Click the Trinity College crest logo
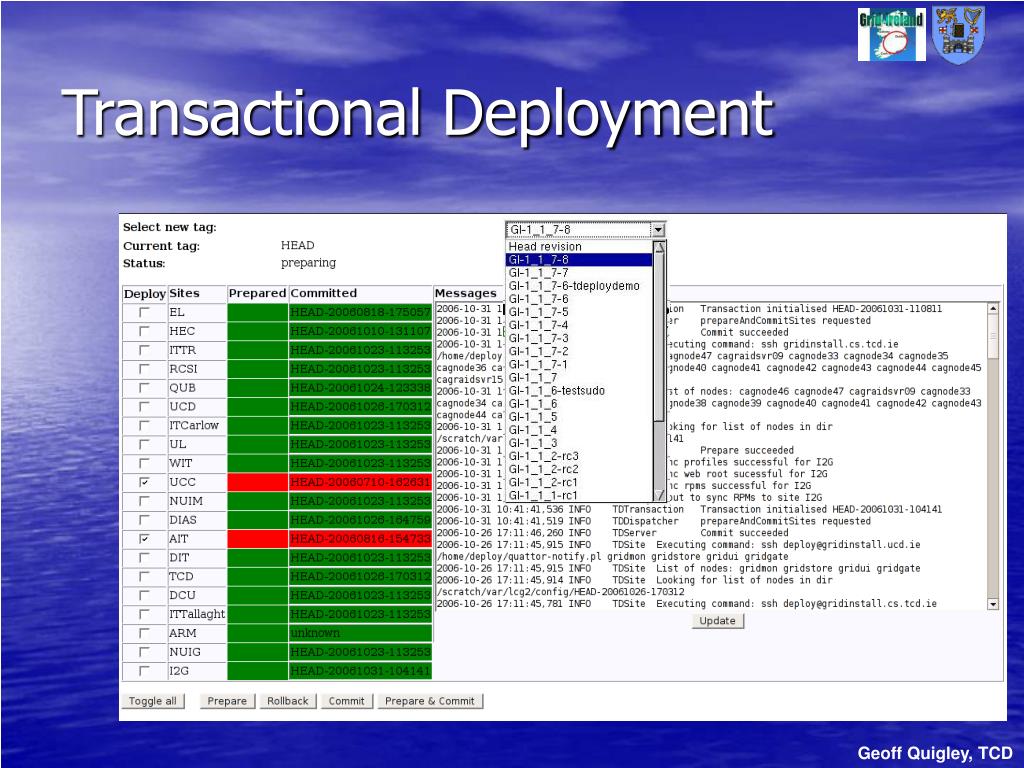1024x768 pixels. click(958, 35)
